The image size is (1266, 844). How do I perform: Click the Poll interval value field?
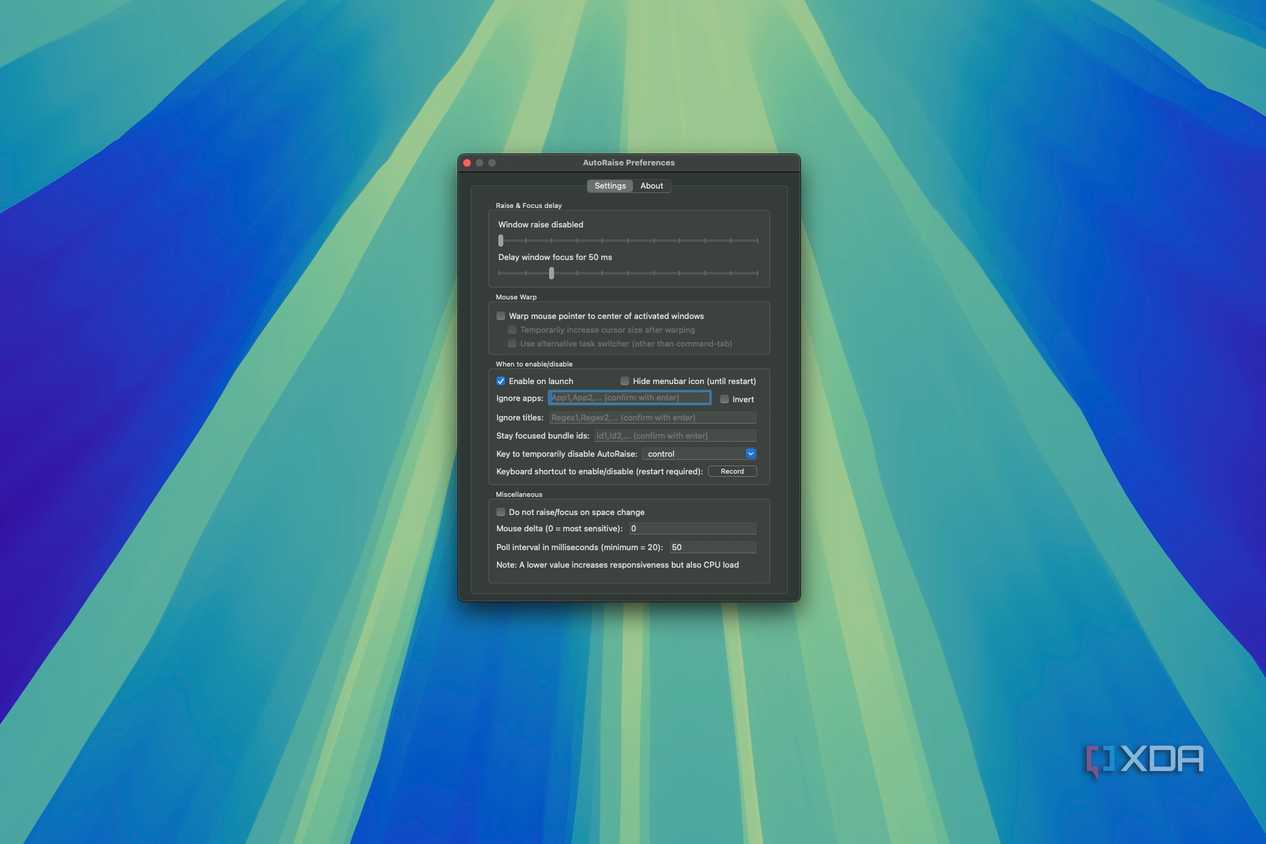tap(713, 547)
